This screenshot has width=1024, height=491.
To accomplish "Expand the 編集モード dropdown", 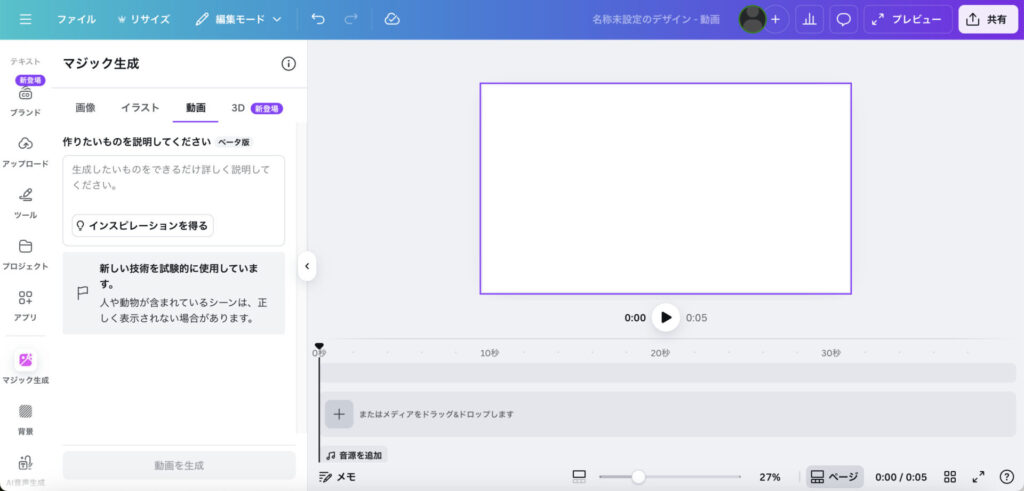I will (239, 19).
